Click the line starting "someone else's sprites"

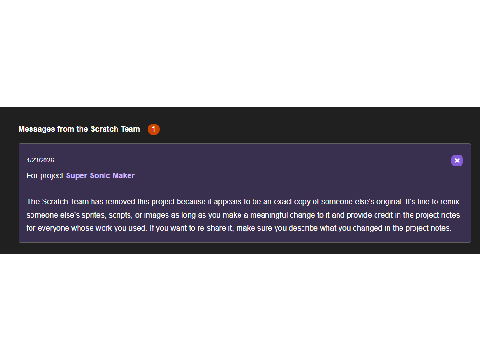243,215
